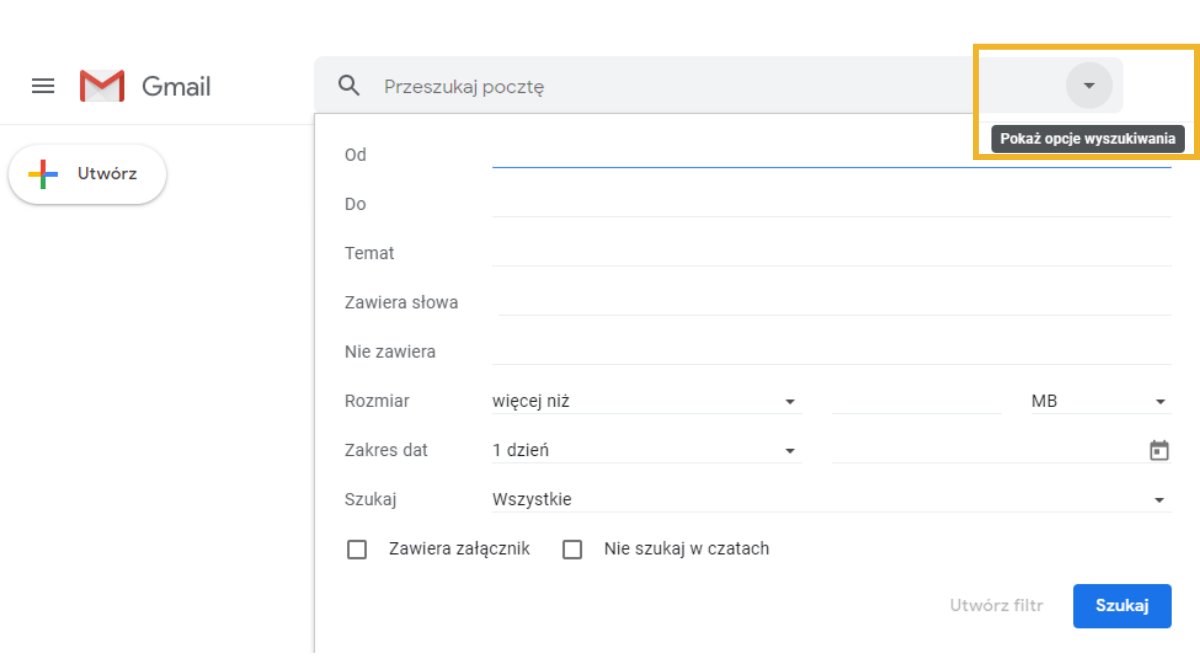Toggle search options arrow in search bar
The width and height of the screenshot is (1200, 666).
pos(1089,86)
